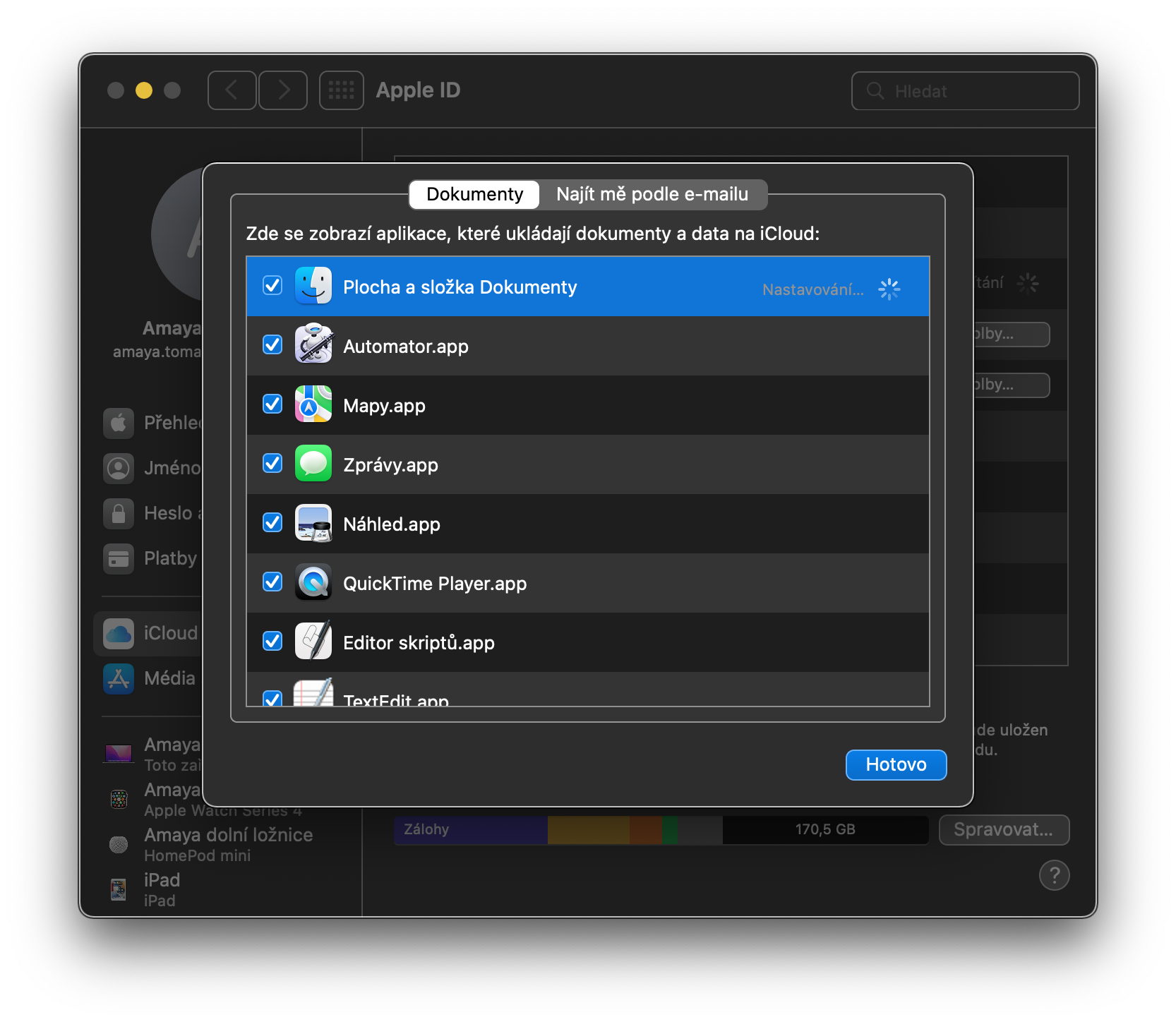Click the Apple Watch Series 4 device icon

point(119,800)
